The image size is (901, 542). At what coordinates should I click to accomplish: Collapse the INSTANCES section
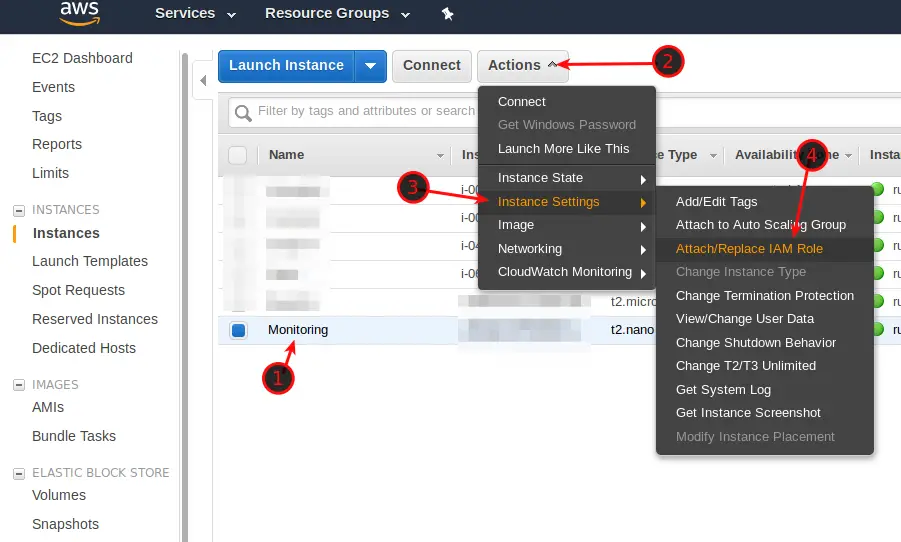coord(19,210)
